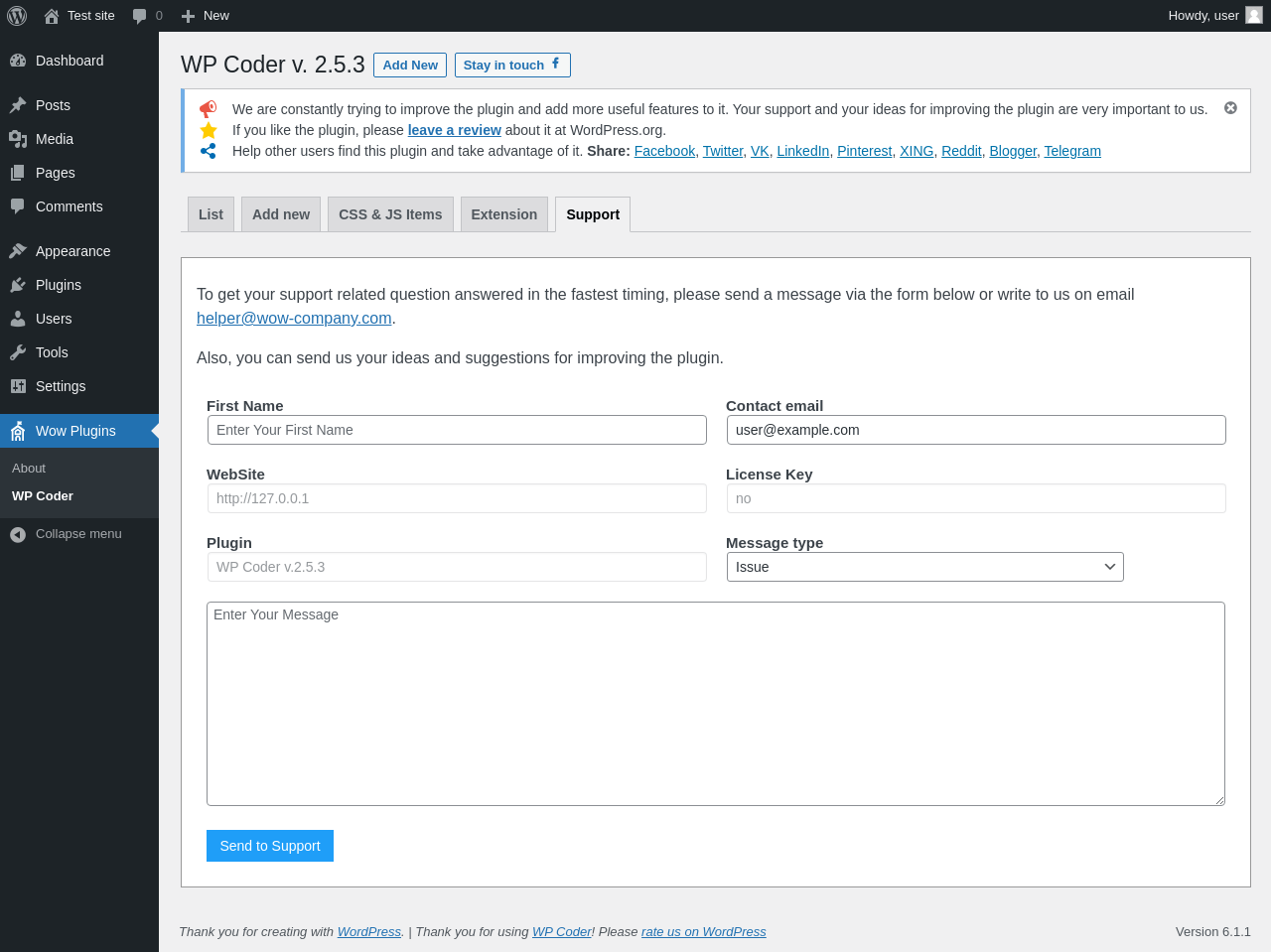Screen dimensions: 1271x952
Task: Click Dashboard gauge icon in sidebar
Action: tap(18, 61)
